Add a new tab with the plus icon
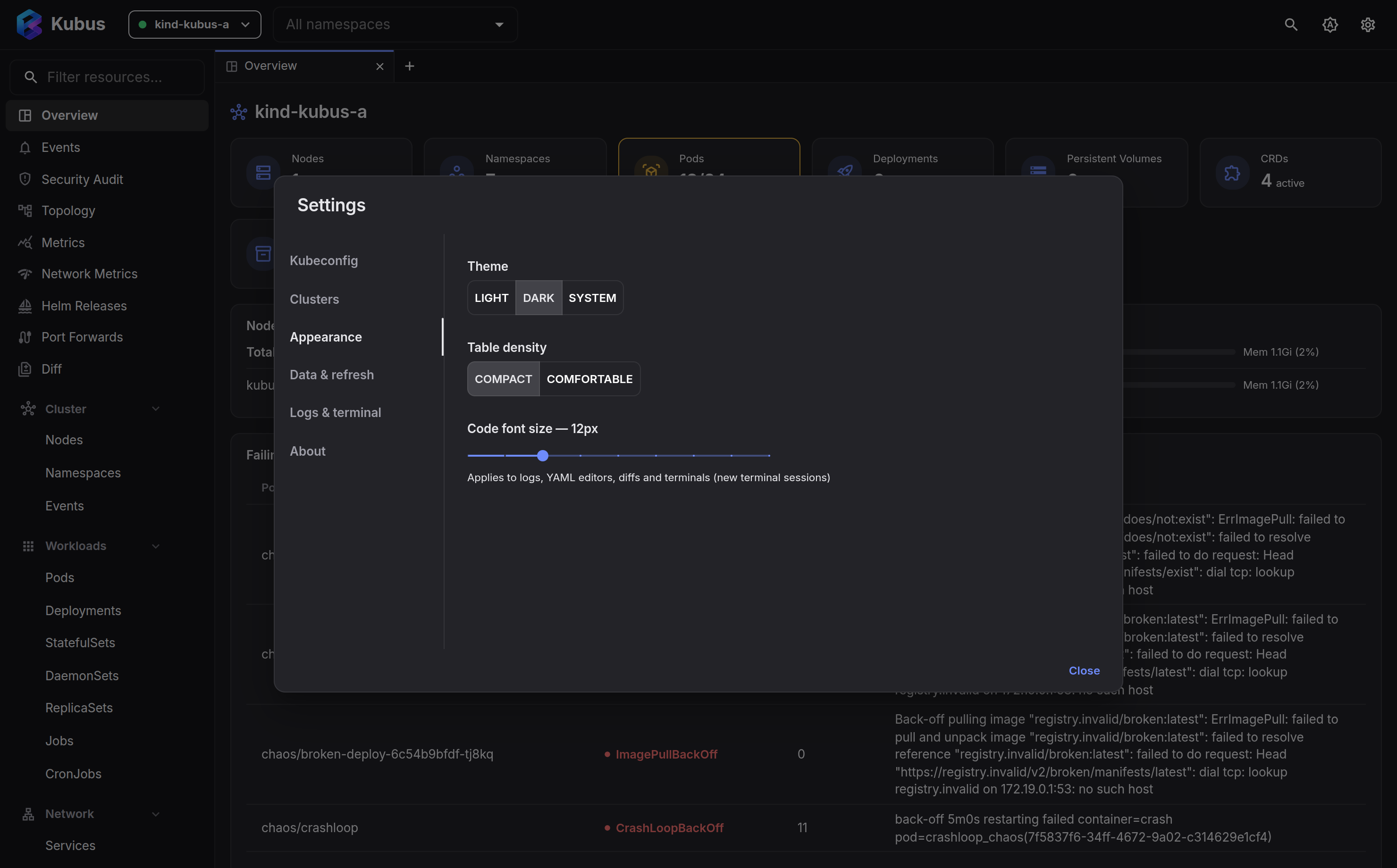The image size is (1397, 868). [409, 66]
